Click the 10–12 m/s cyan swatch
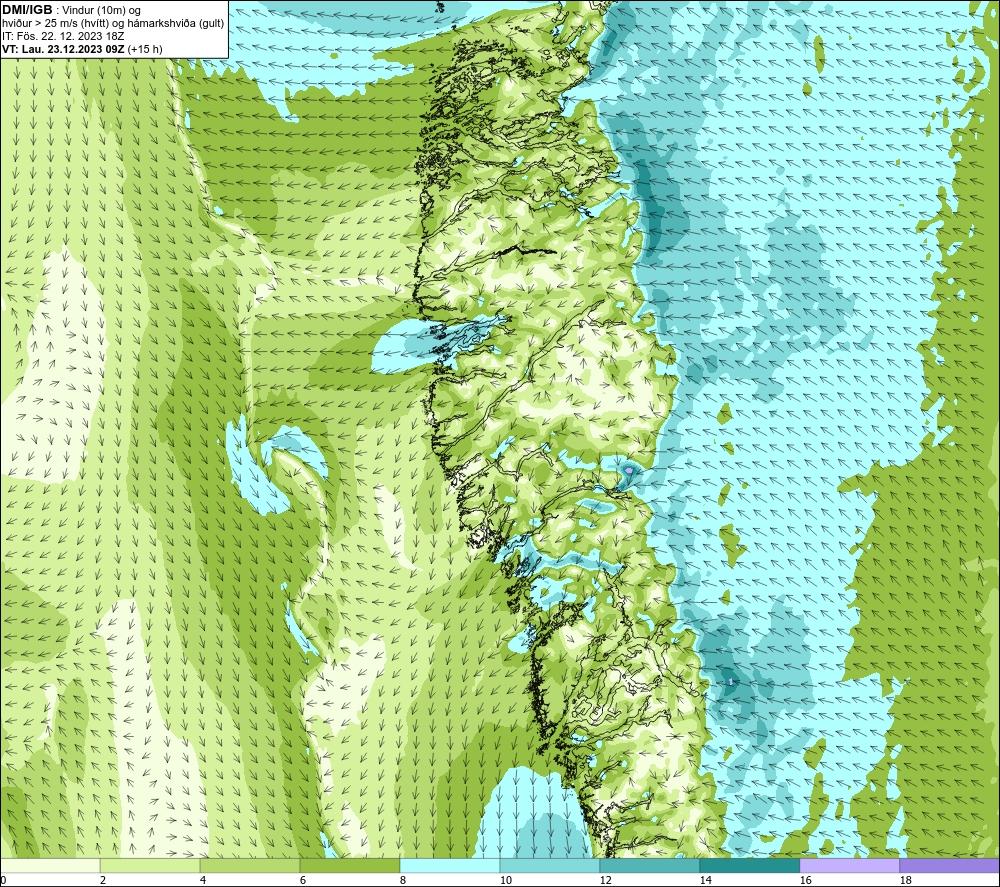Image resolution: width=1000 pixels, height=887 pixels. point(550,865)
